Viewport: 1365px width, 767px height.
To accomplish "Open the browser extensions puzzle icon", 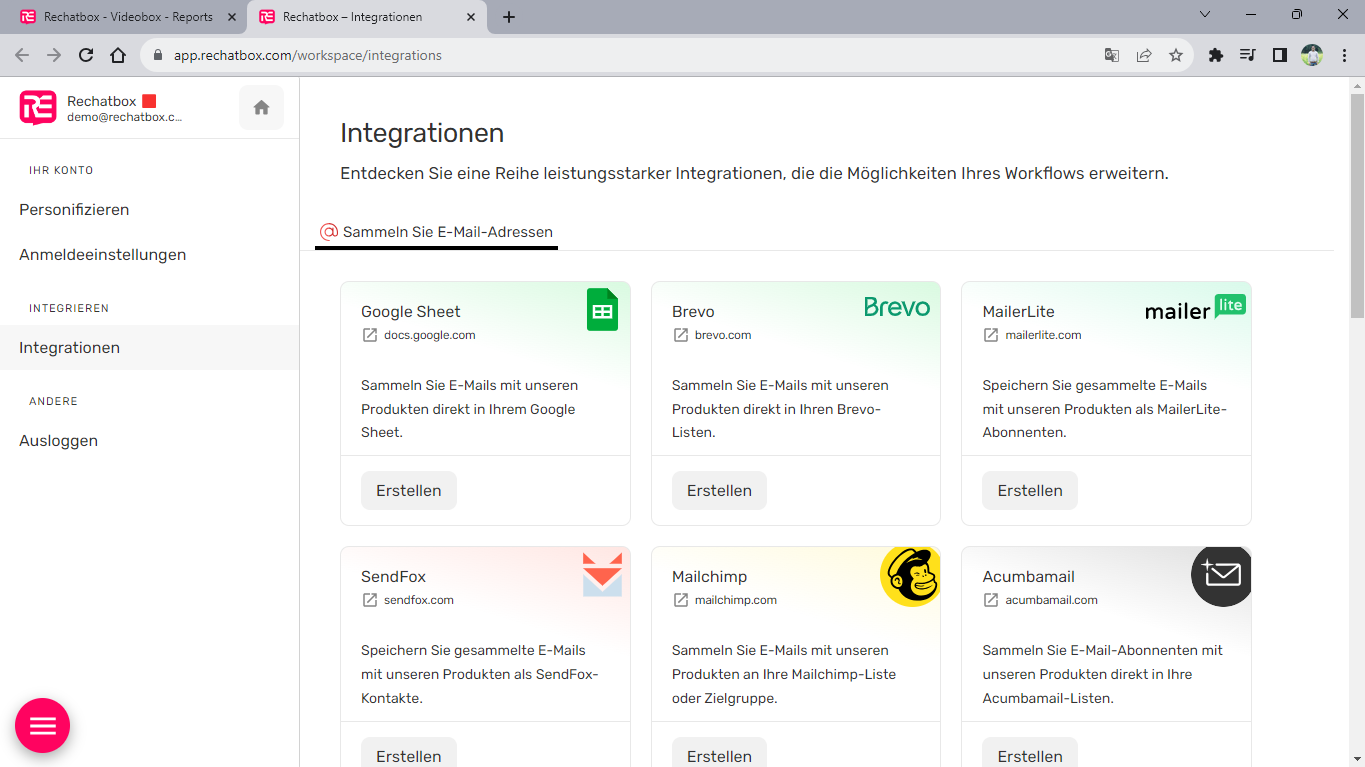I will point(1216,55).
